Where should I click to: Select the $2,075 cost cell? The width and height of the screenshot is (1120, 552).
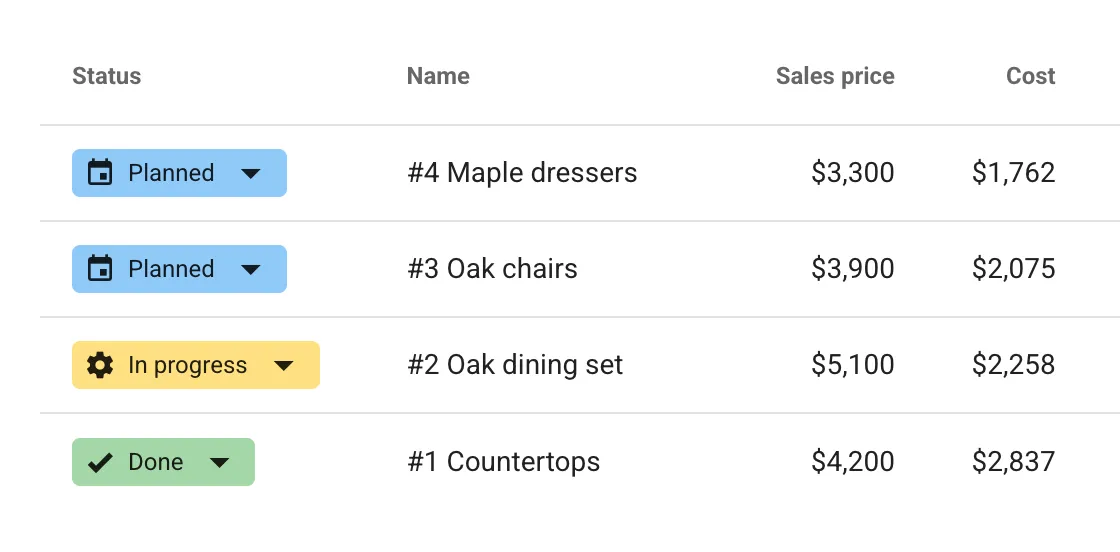(x=1013, y=269)
